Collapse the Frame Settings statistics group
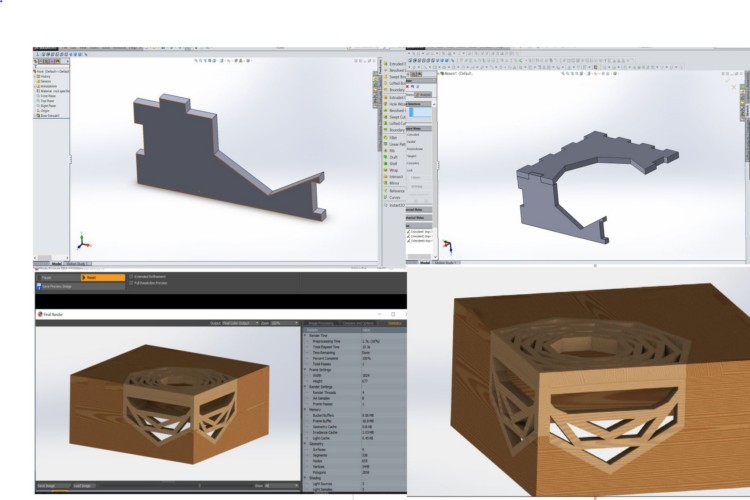 pos(306,370)
